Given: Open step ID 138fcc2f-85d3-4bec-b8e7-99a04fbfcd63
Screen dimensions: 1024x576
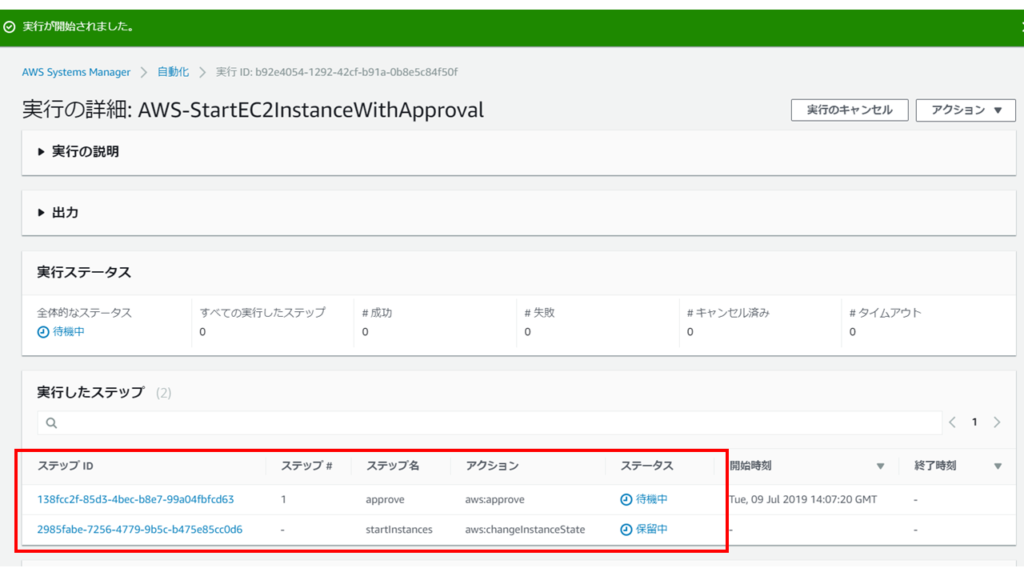Looking at the screenshot, I should point(135,499).
